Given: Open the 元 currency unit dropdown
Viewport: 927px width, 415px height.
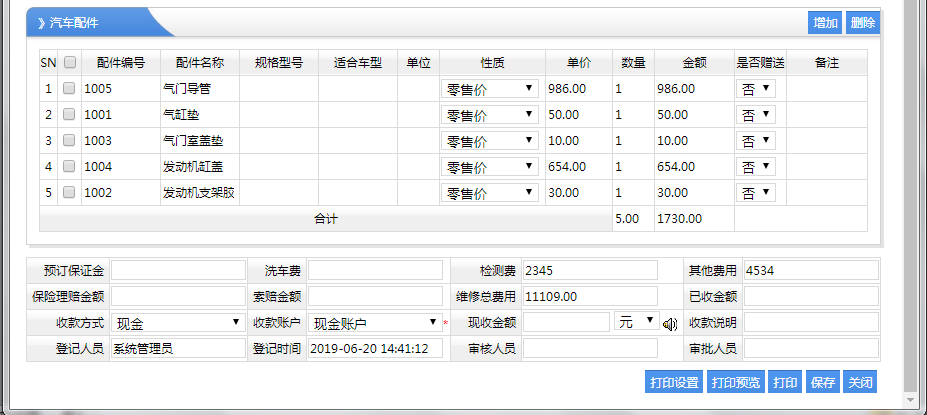Looking at the screenshot, I should pos(636,322).
